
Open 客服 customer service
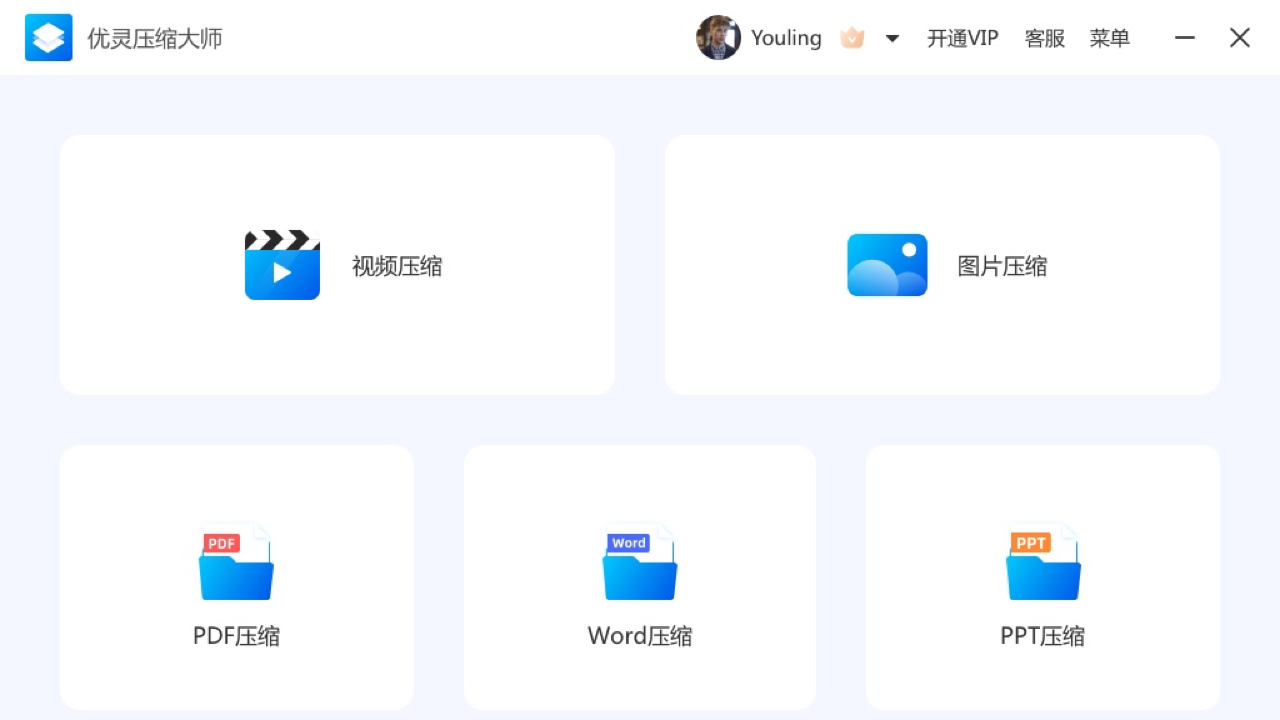(x=1044, y=38)
